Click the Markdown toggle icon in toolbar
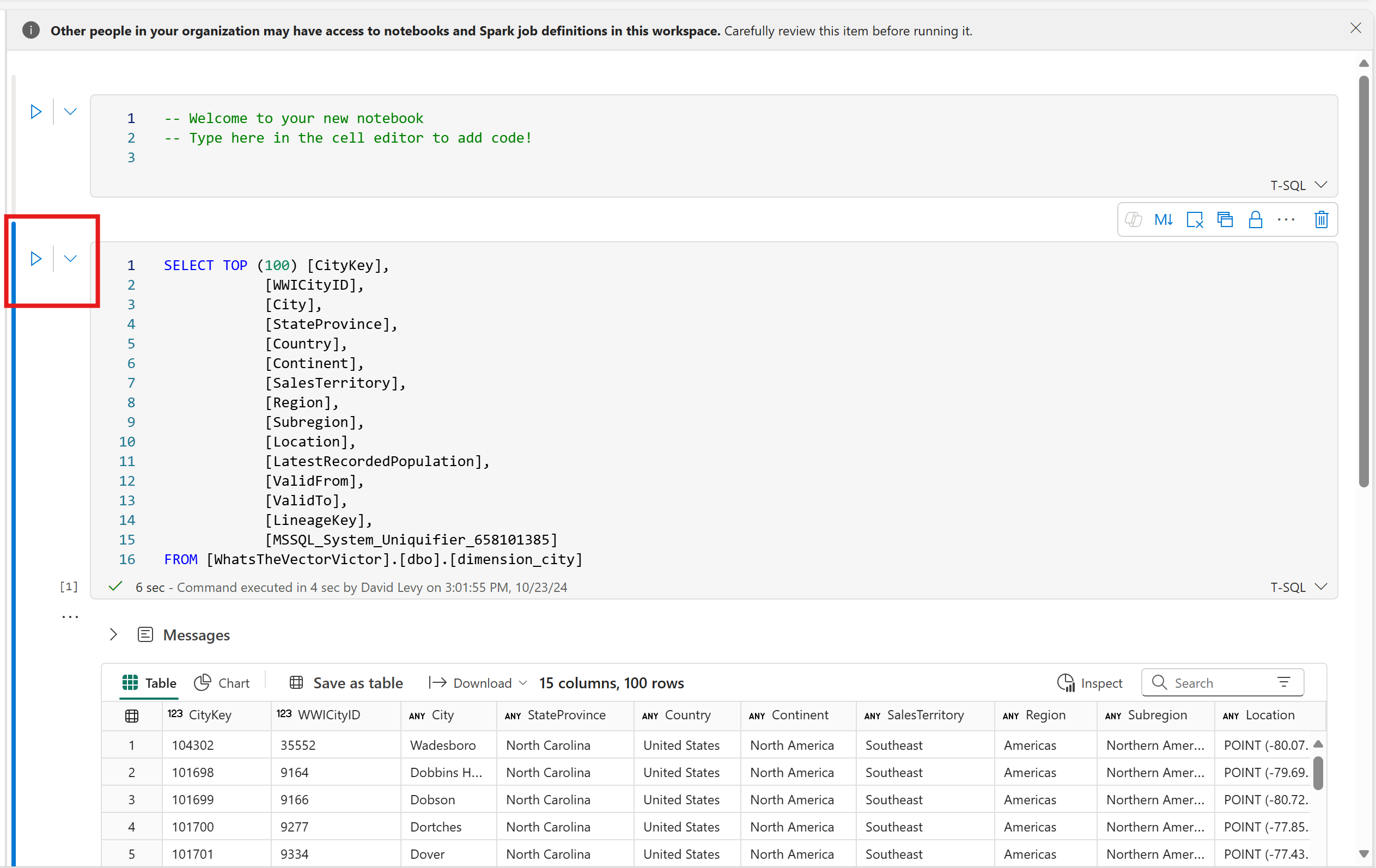 click(x=1162, y=219)
